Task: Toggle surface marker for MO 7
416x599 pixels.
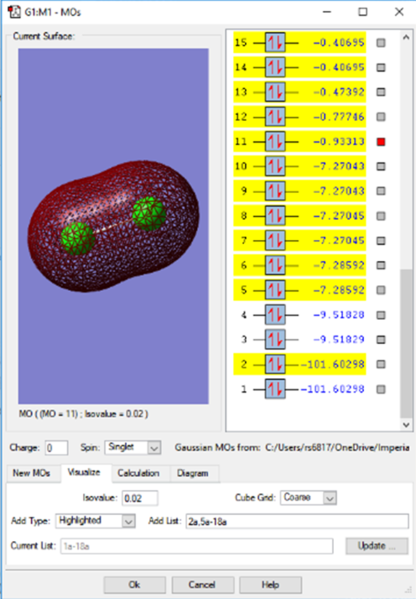Action: 381,241
